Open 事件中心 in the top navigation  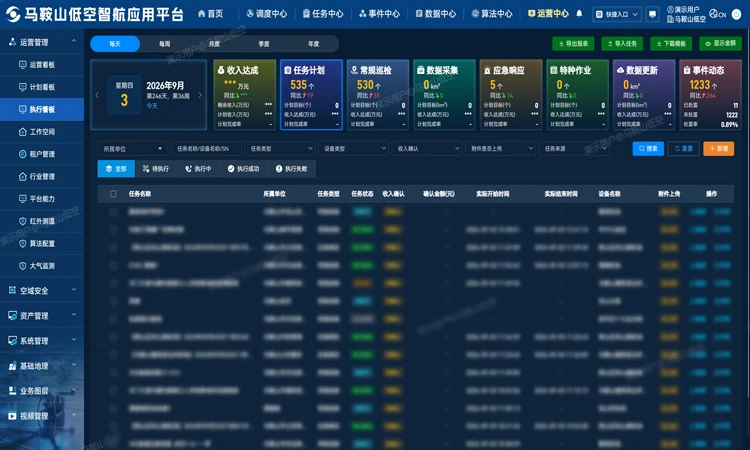click(379, 14)
